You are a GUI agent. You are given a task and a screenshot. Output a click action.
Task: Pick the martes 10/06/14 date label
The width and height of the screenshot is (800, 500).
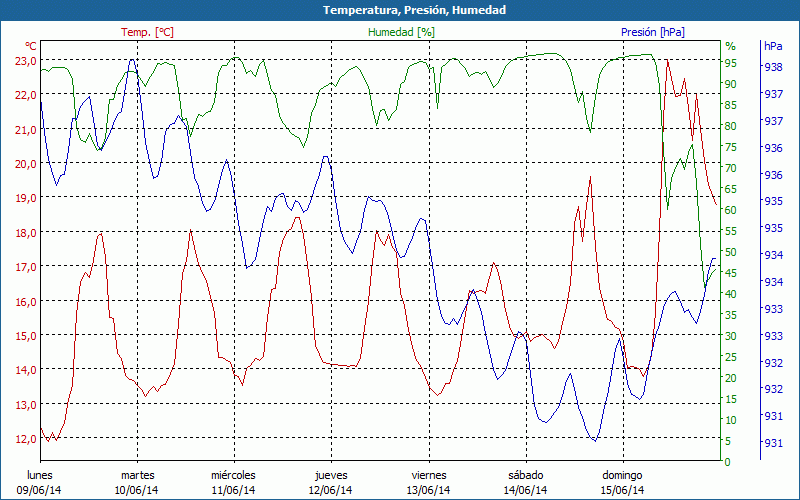pyautogui.click(x=137, y=482)
